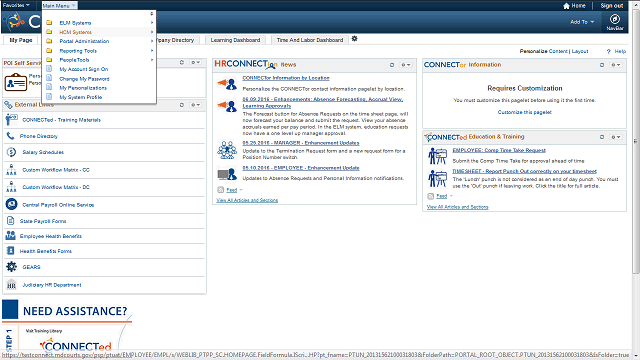Click Customize this pagelet link
The image size is (640, 360).
(x=524, y=112)
